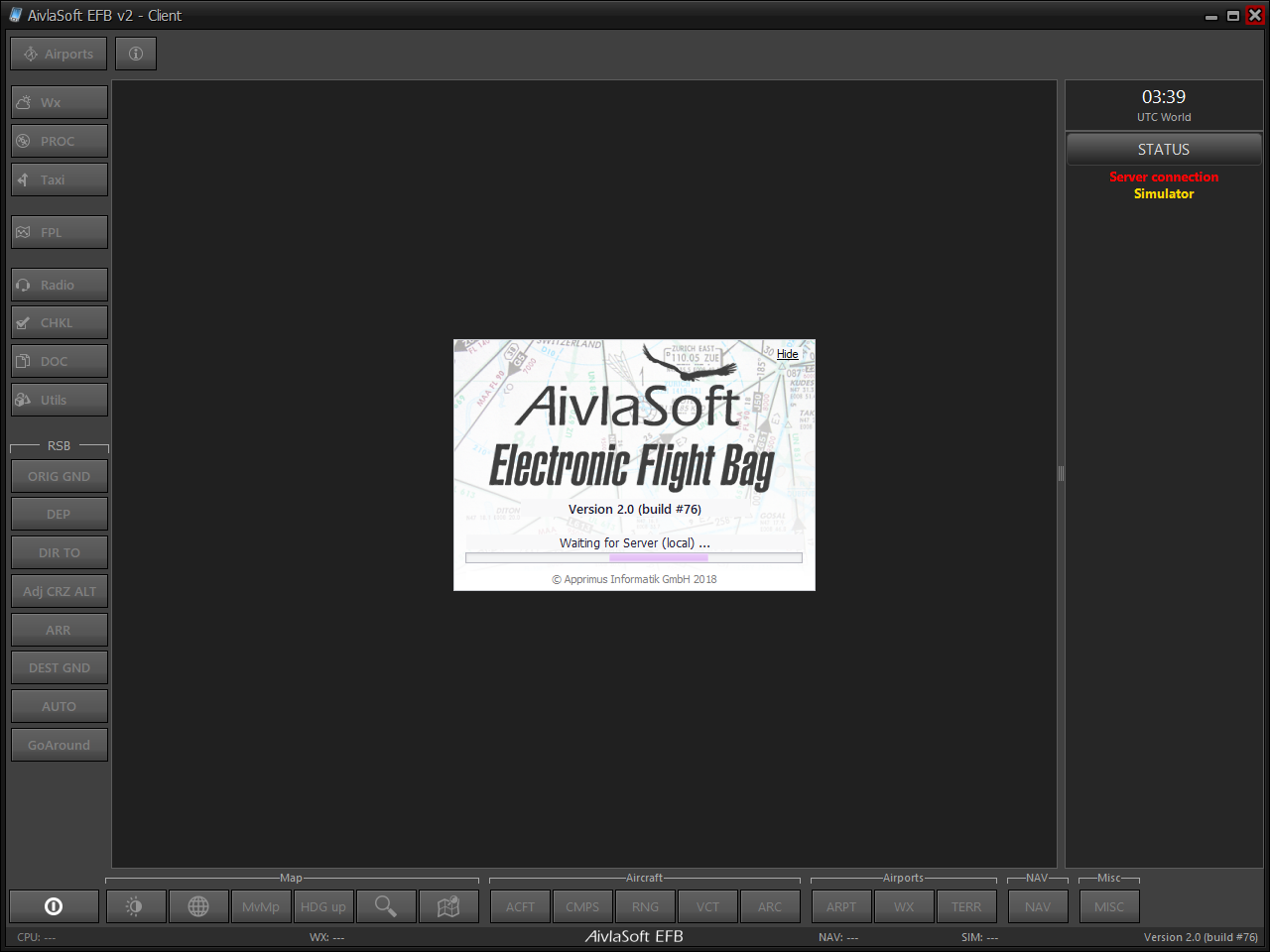Toggle HDG up map orientation
This screenshot has height=952, width=1270.
tap(323, 906)
